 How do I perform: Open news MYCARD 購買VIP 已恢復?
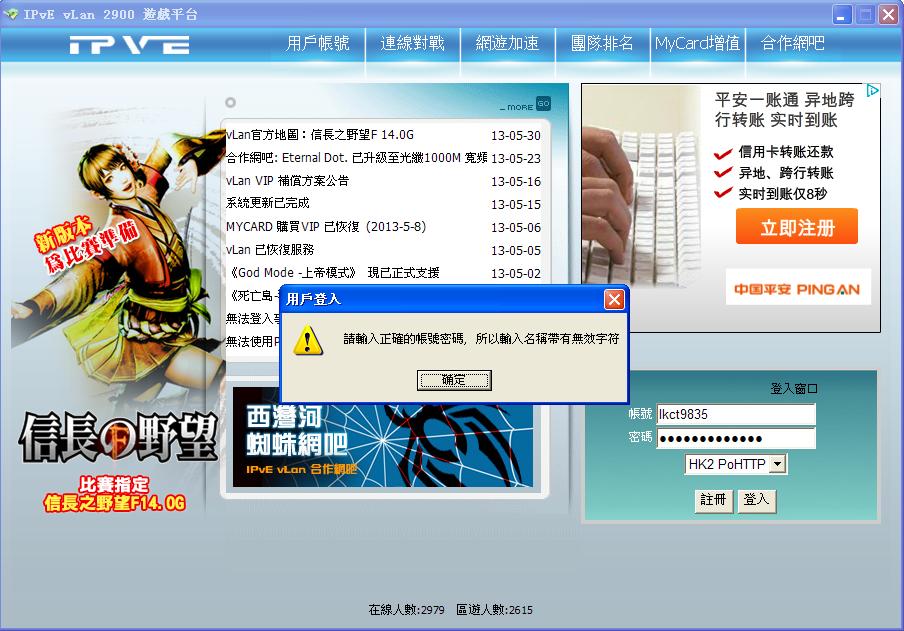pos(326,227)
